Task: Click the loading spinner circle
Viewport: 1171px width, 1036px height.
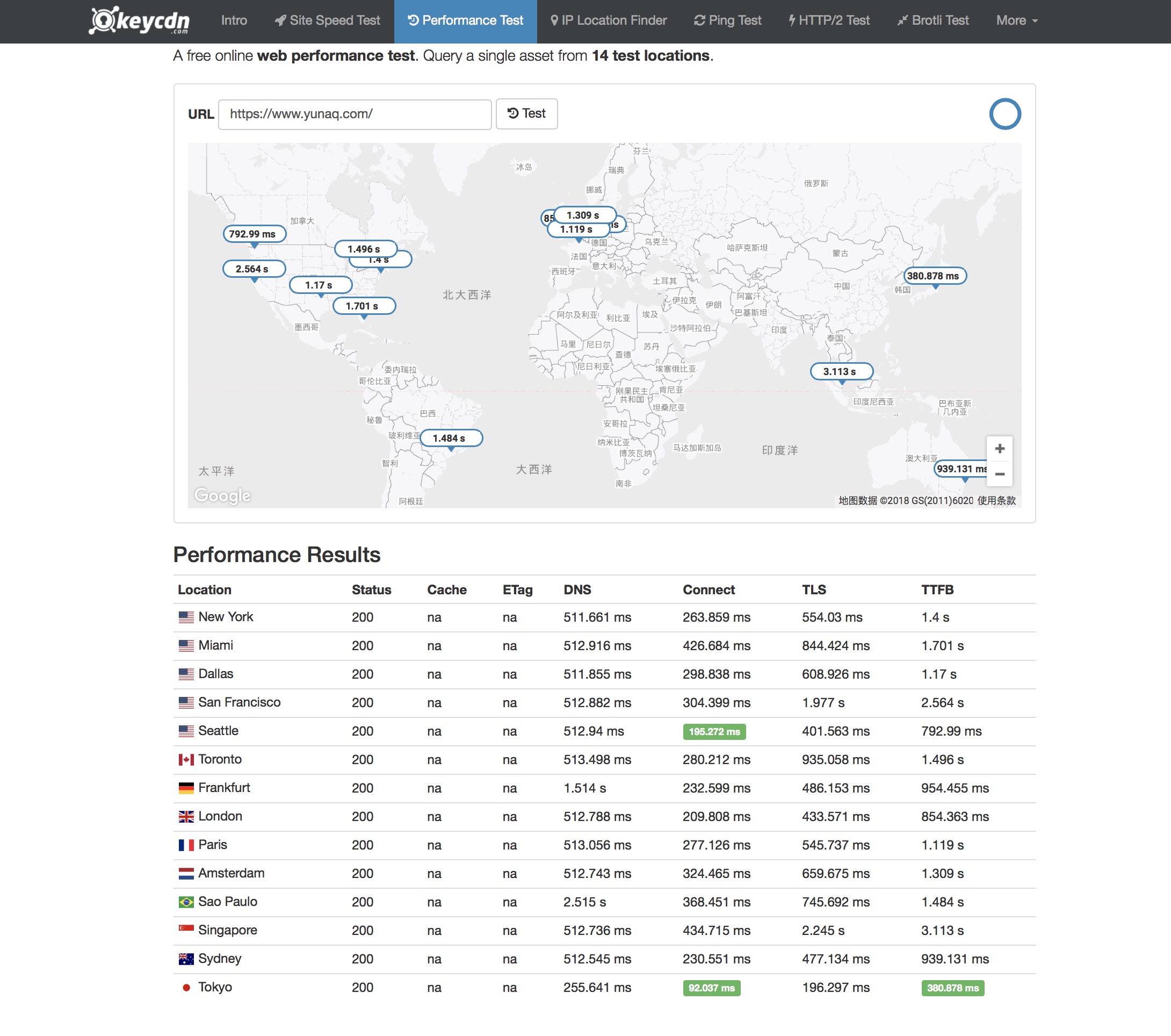Action: point(1004,114)
